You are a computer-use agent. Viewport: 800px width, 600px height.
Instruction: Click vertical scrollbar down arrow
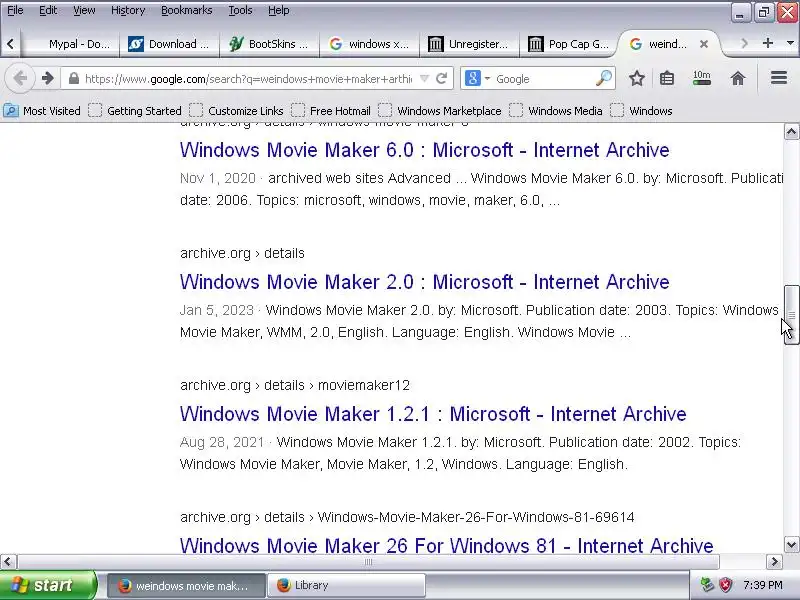[x=791, y=544]
